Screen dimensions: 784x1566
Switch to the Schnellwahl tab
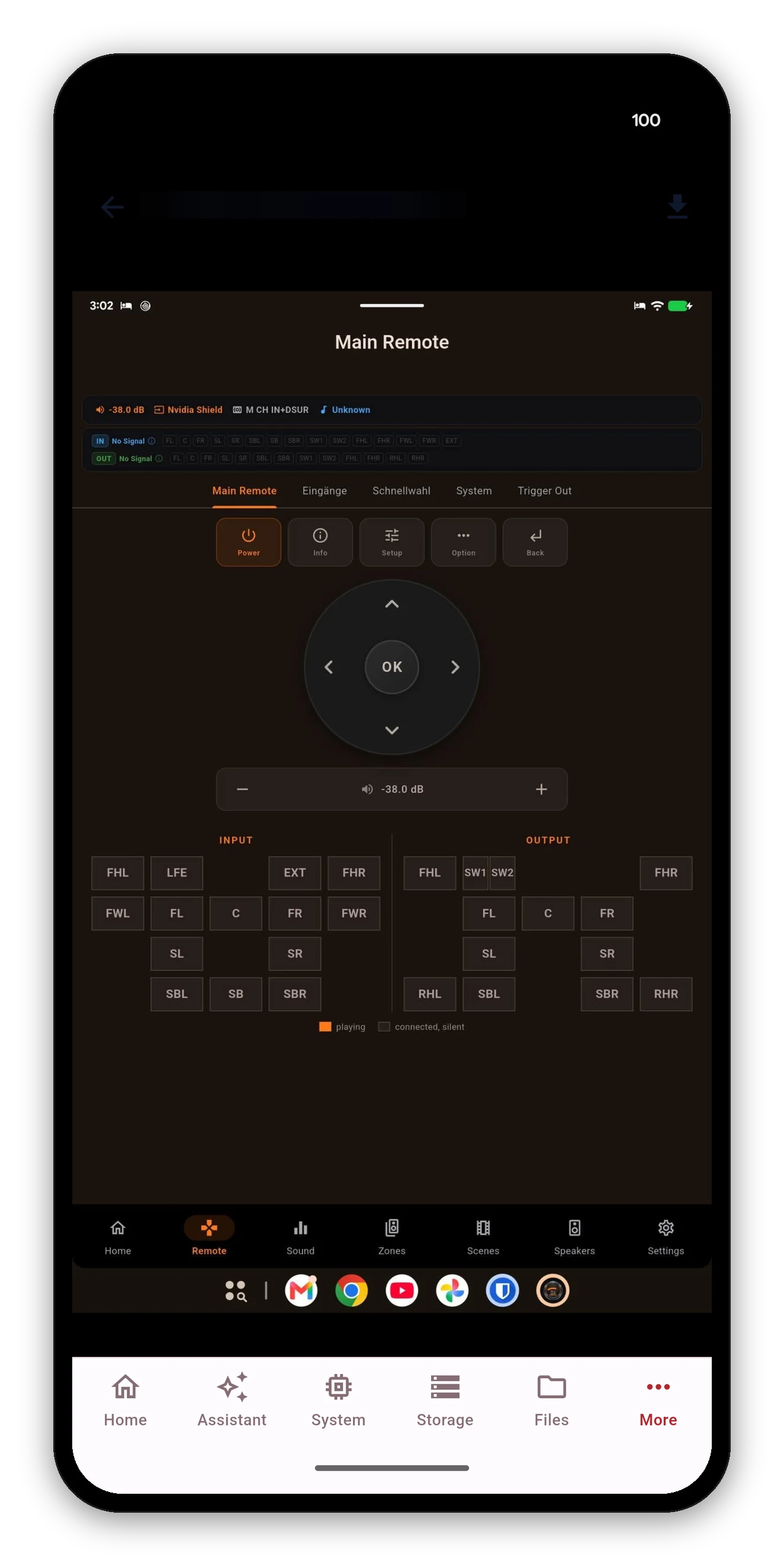point(401,490)
